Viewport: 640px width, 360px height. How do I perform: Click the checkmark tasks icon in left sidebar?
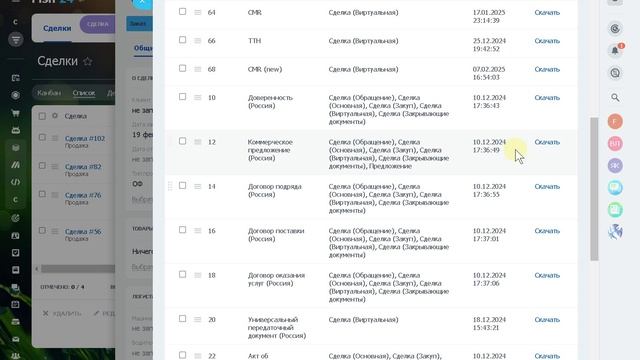click(x=16, y=253)
